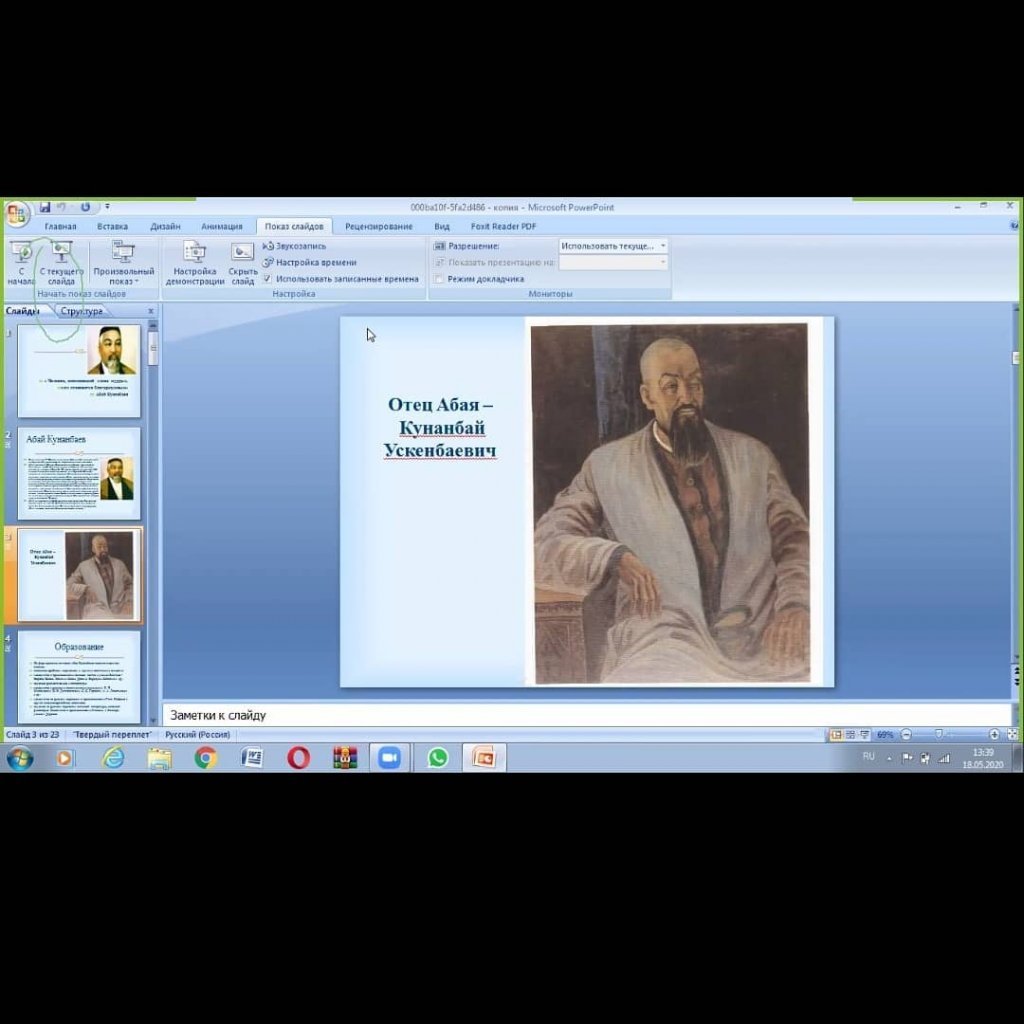Click the Save icon in quick access toolbar
Viewport: 1024px width, 1024px height.
click(x=45, y=207)
